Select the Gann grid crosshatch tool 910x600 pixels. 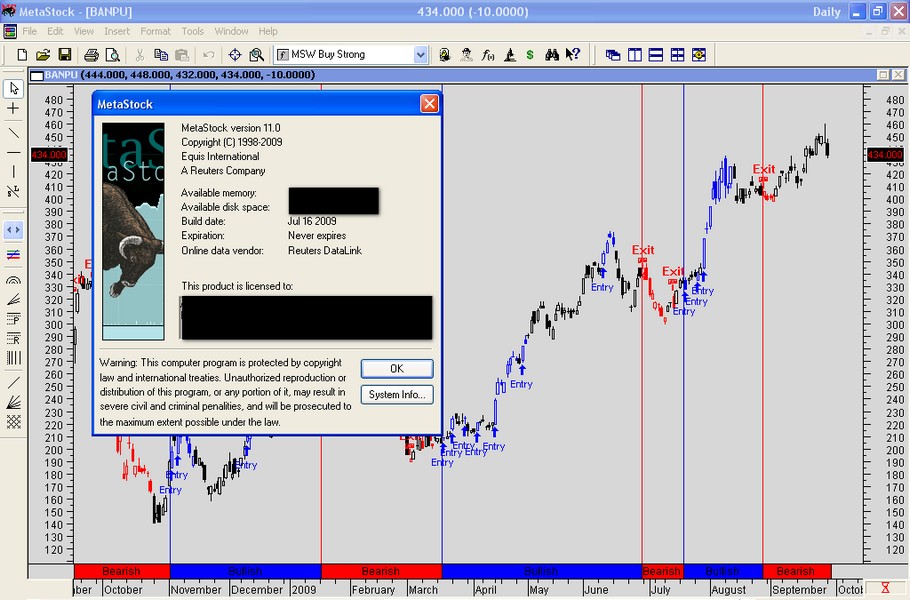13,422
